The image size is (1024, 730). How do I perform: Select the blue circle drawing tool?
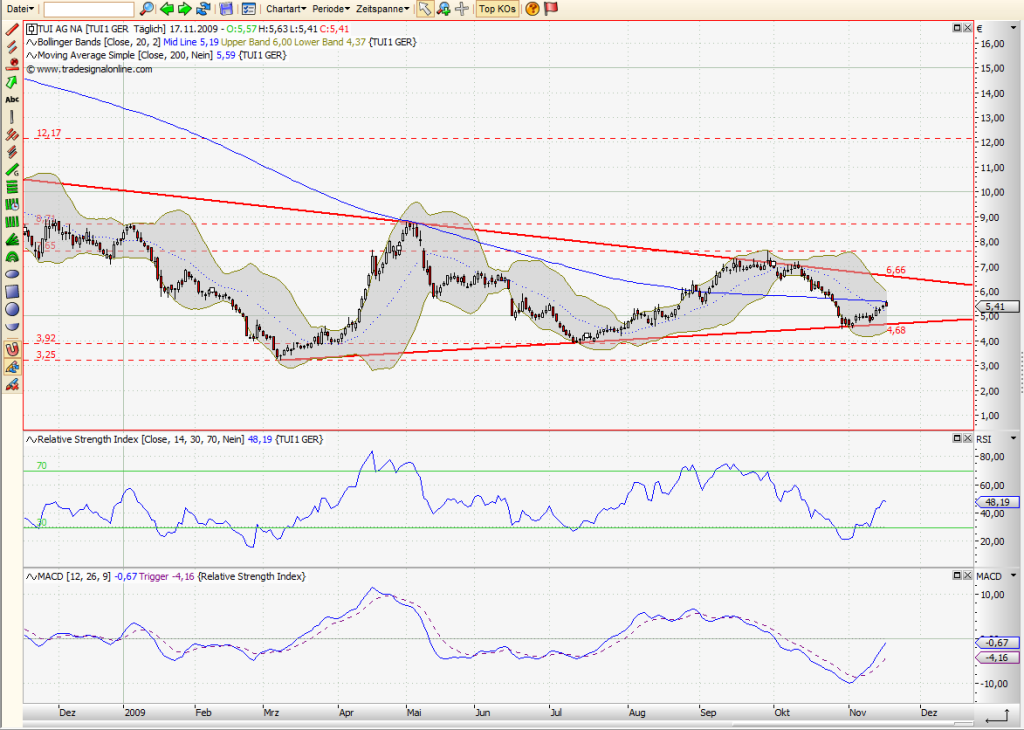click(x=12, y=309)
